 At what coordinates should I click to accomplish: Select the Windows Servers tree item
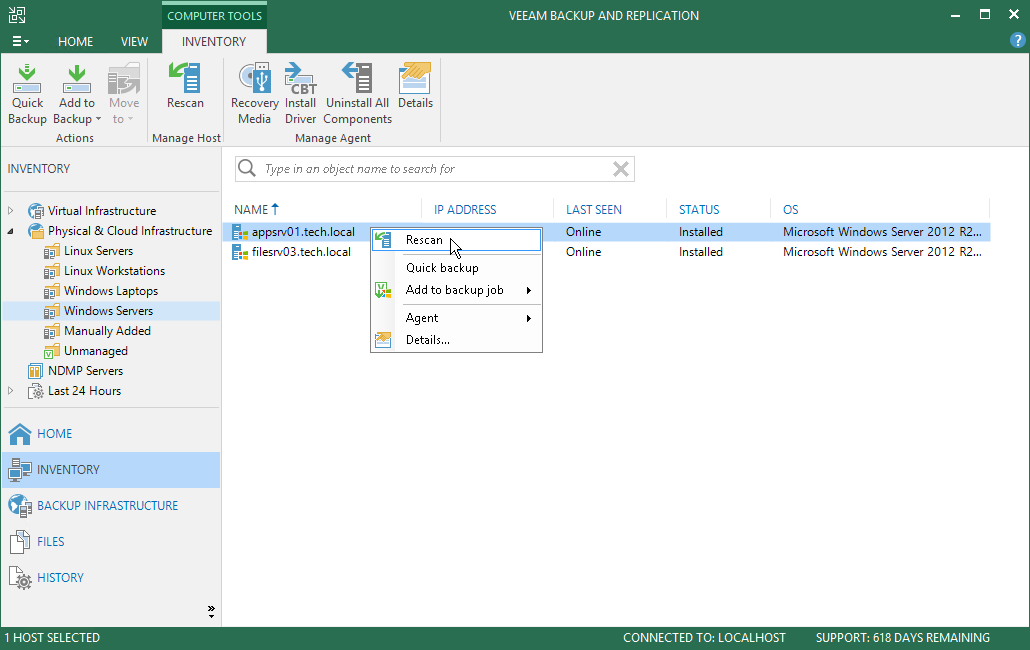[108, 311]
